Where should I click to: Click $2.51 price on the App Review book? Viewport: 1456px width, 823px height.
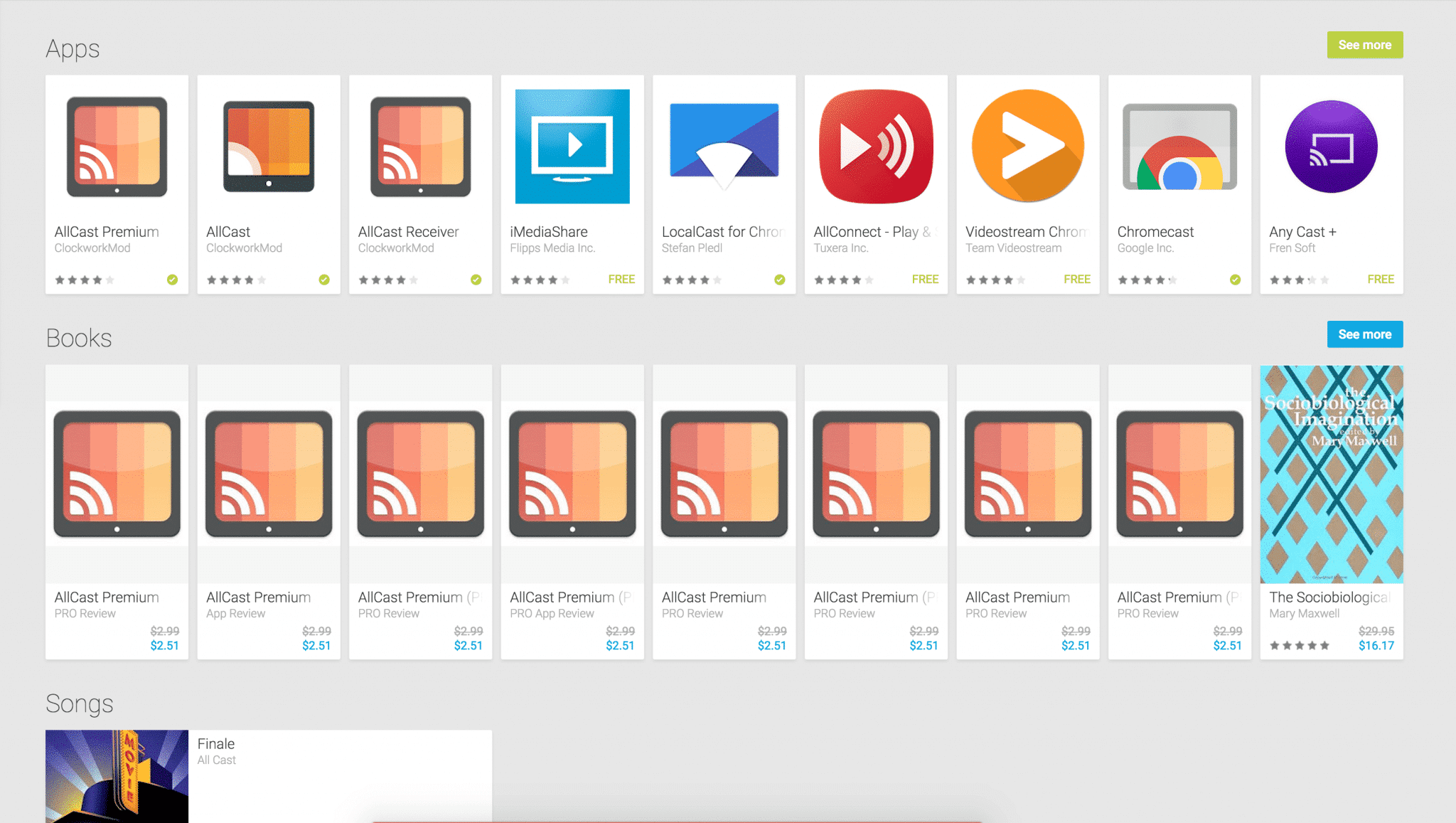316,646
